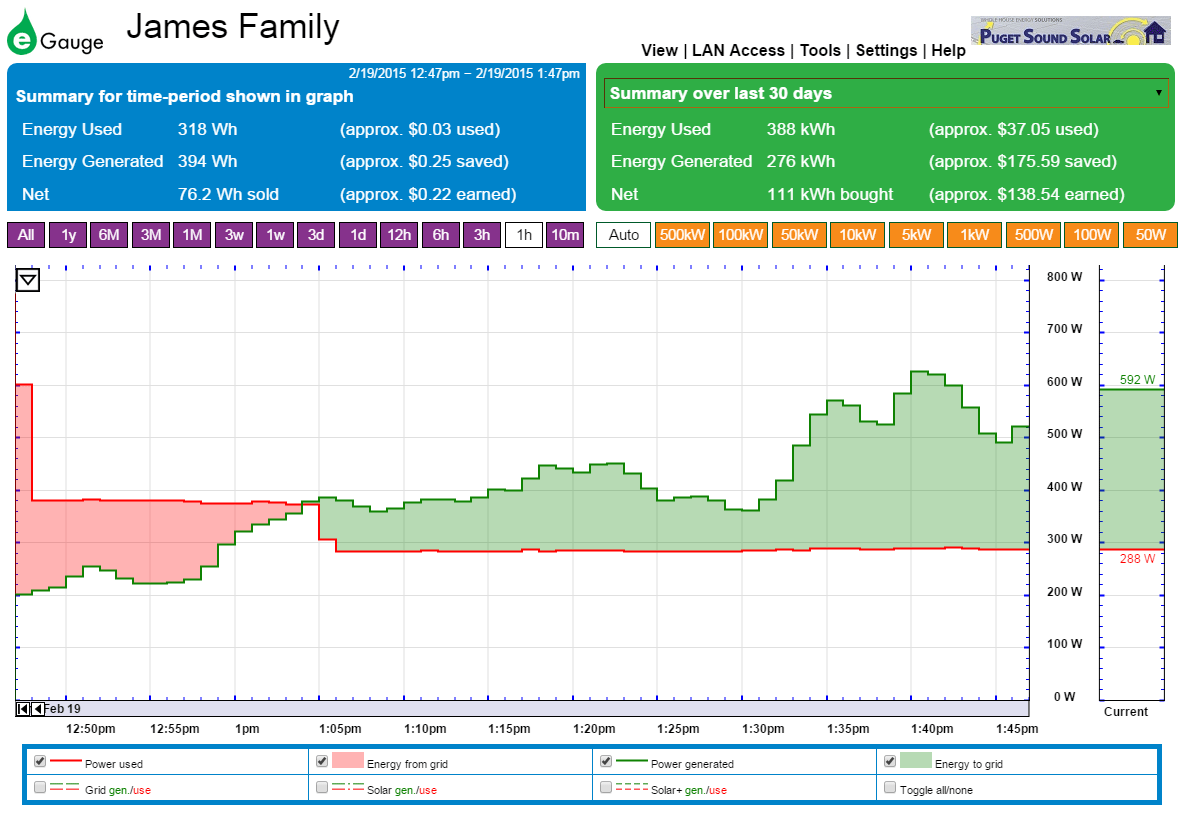Enable the Solar gen./use checkbox
This screenshot has height=813, width=1184.
pos(322,787)
